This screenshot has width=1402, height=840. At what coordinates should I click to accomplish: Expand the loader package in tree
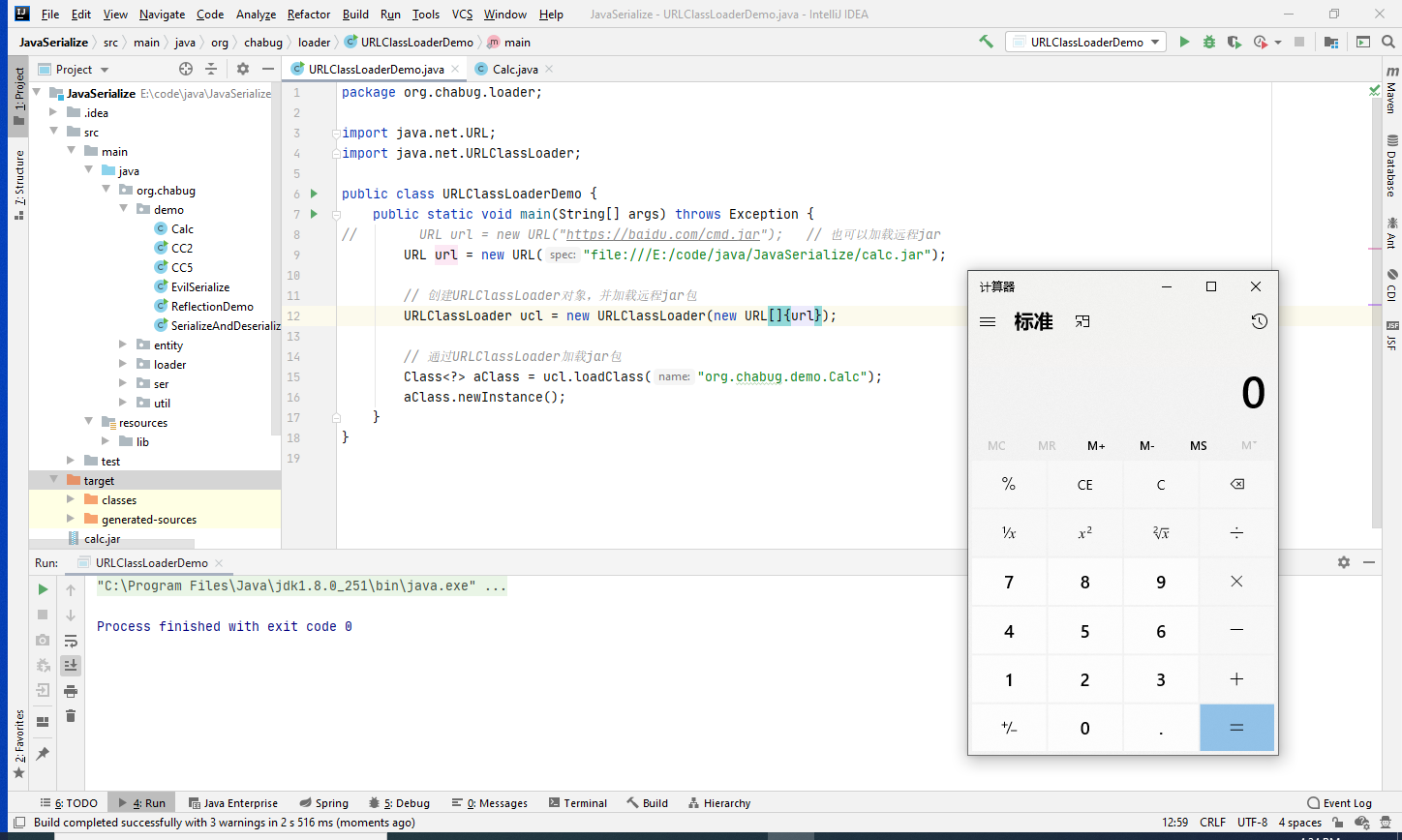(x=122, y=364)
